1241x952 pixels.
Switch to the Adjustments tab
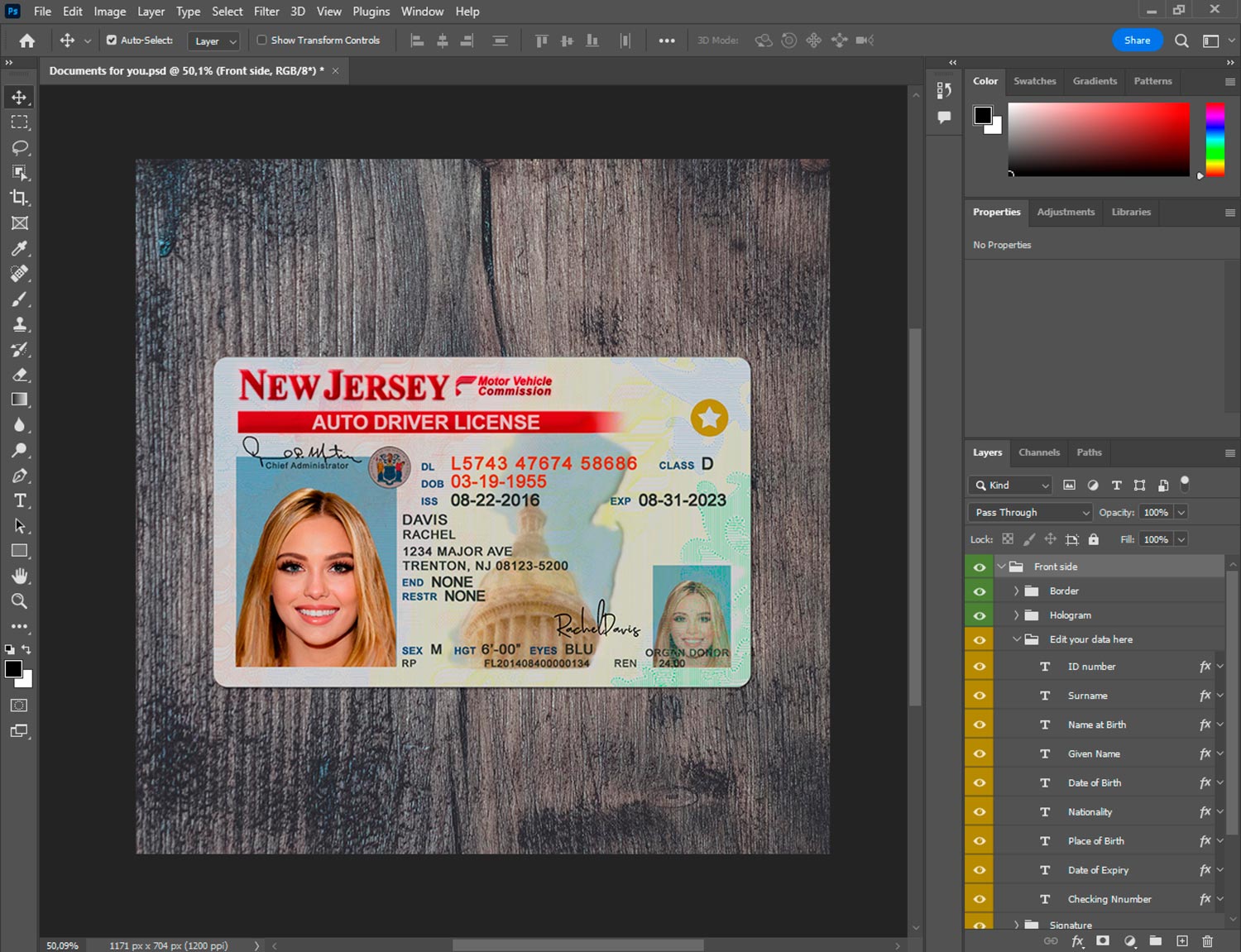(x=1066, y=212)
